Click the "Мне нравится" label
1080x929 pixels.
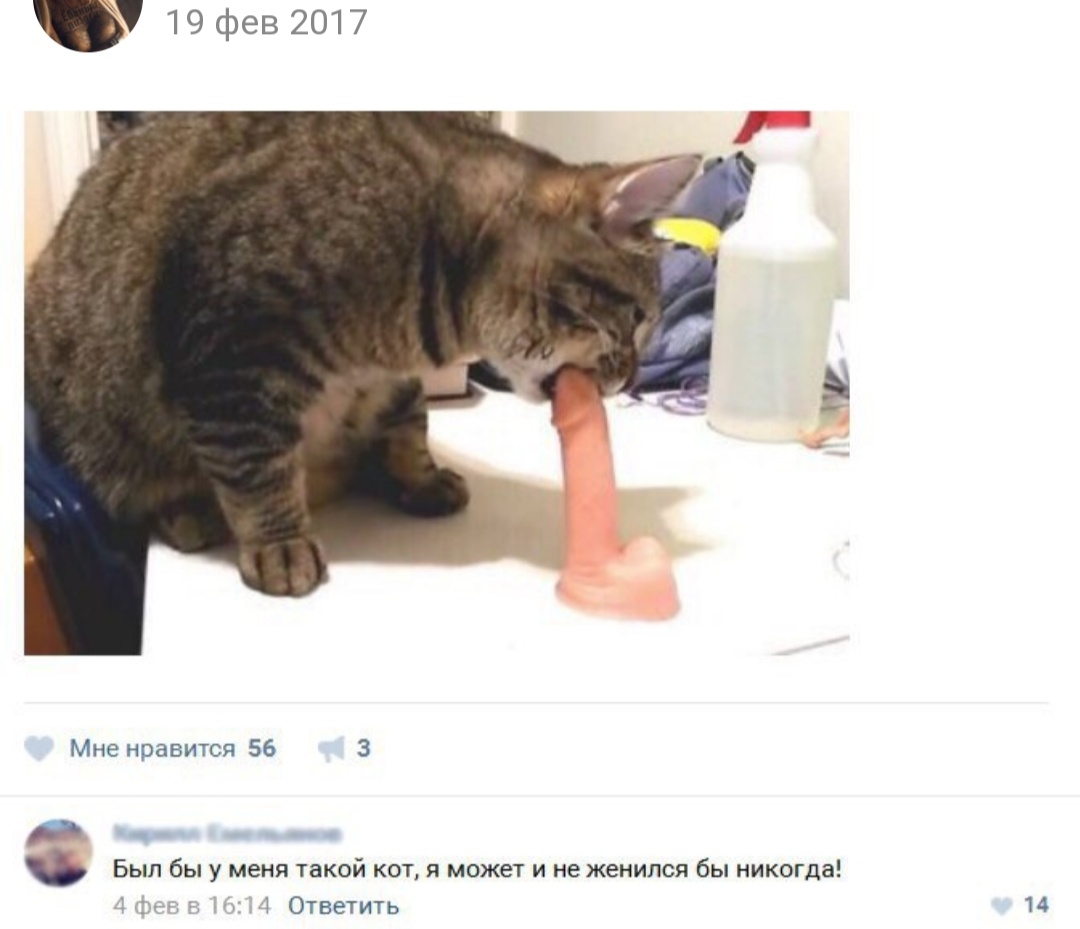152,748
